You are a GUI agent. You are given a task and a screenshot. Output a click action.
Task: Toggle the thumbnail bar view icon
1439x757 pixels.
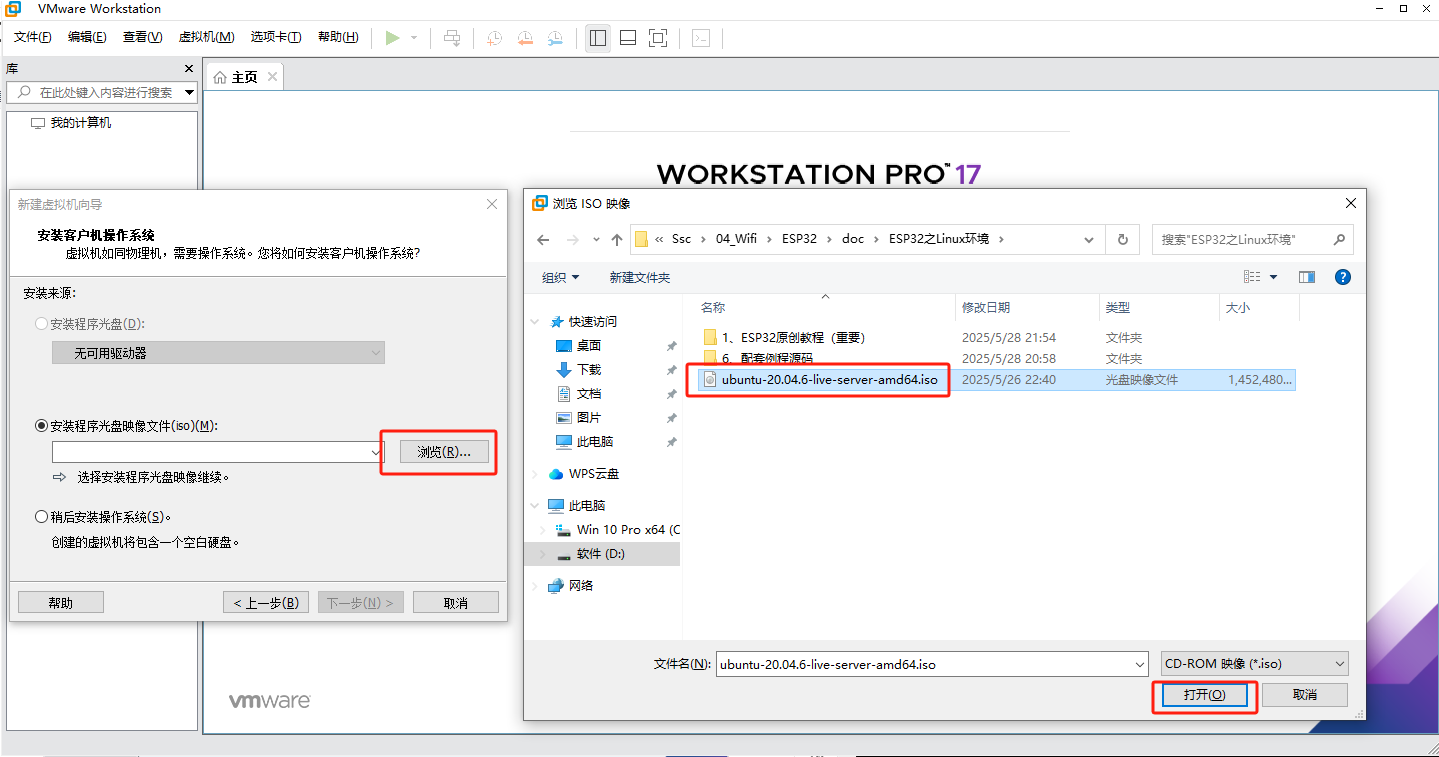pos(628,38)
